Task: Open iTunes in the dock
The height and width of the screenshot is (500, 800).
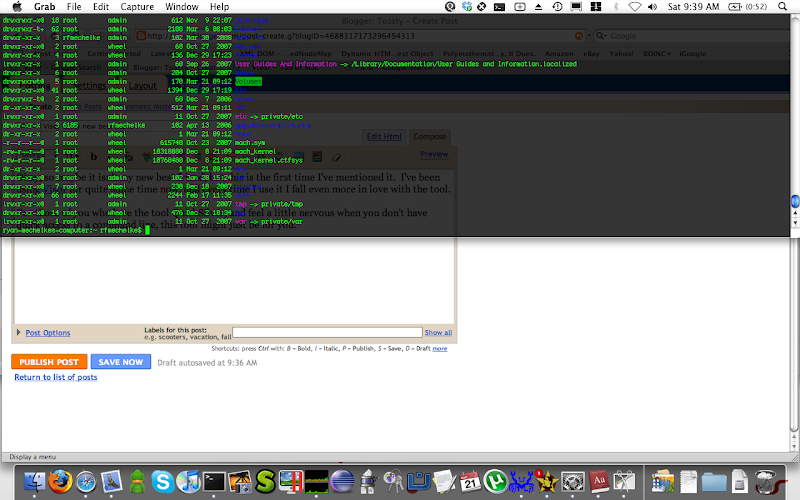Action: click(x=189, y=483)
